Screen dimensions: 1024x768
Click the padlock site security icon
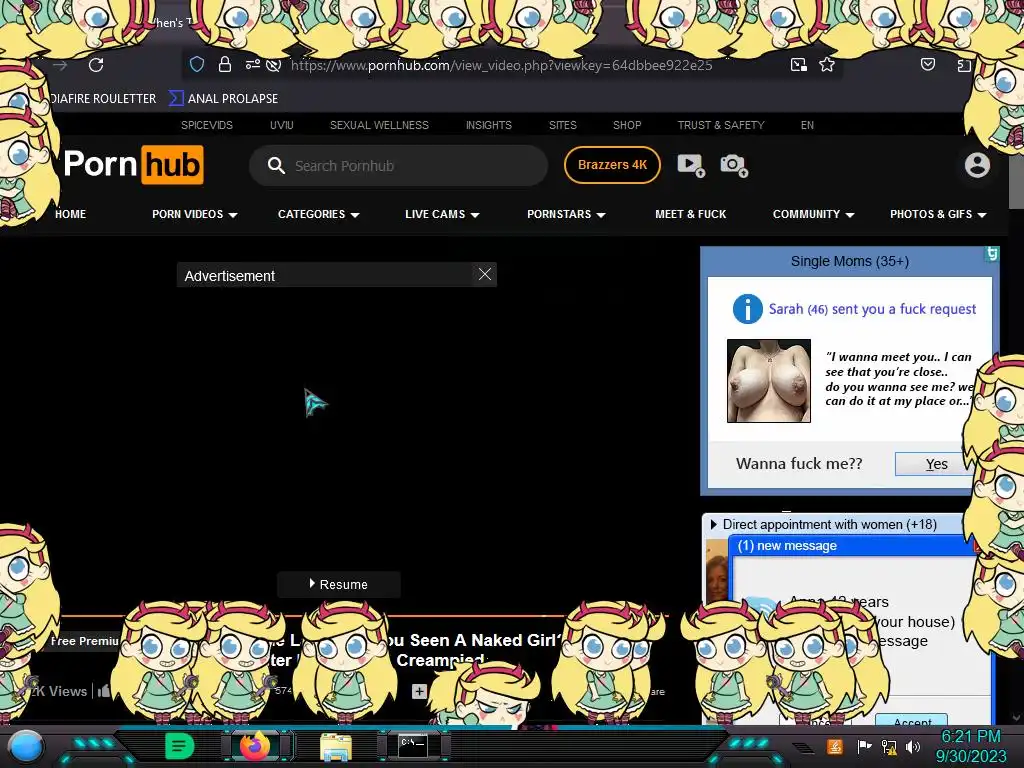[225, 64]
